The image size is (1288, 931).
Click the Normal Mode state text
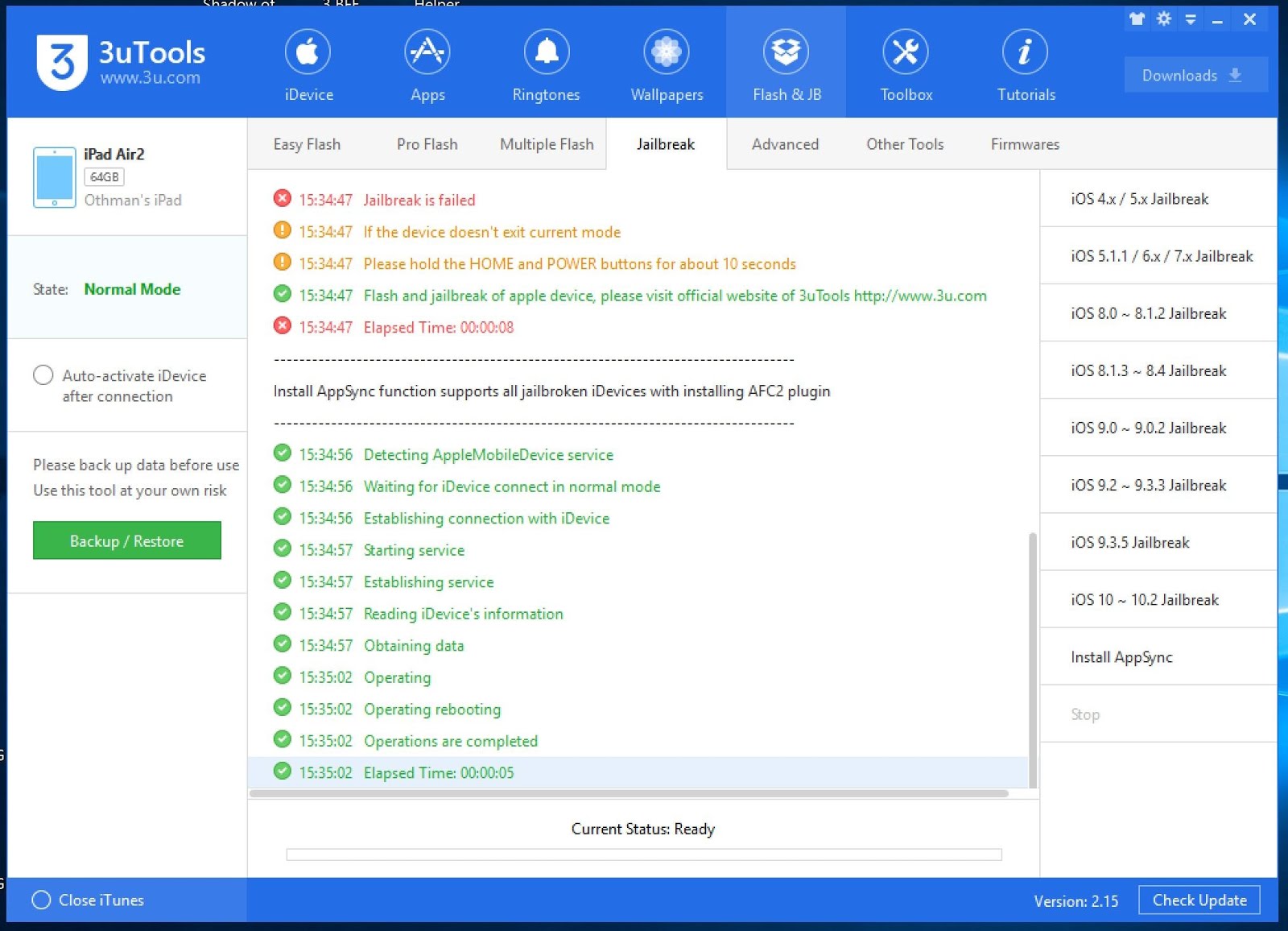(x=132, y=289)
